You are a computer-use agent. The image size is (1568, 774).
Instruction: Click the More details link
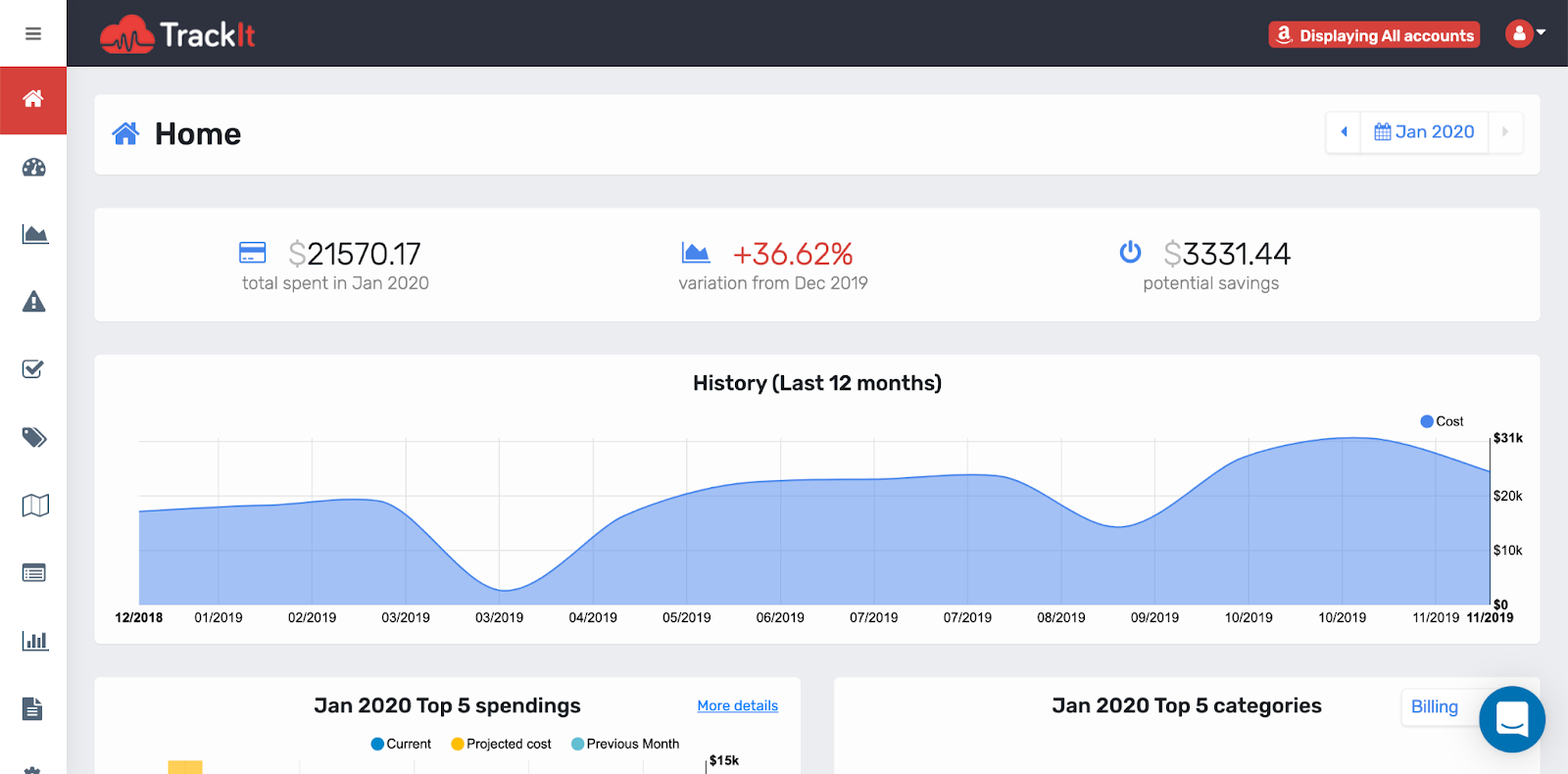click(737, 705)
